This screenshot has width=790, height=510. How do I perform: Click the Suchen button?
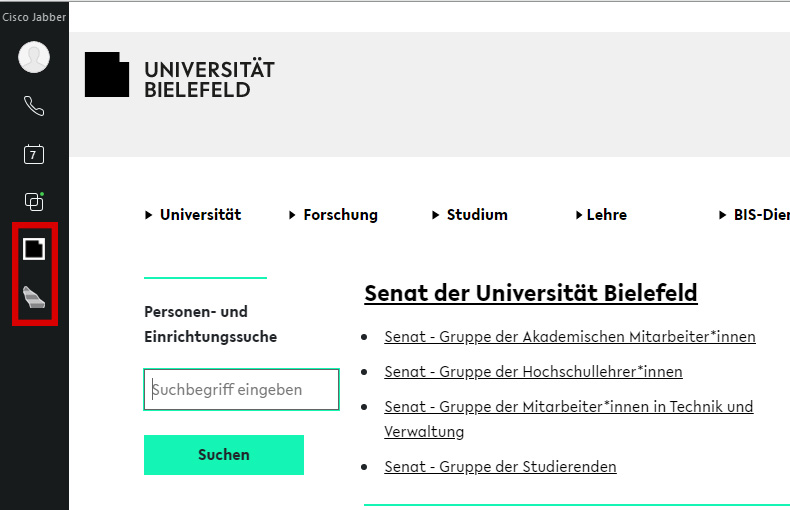pyautogui.click(x=224, y=455)
